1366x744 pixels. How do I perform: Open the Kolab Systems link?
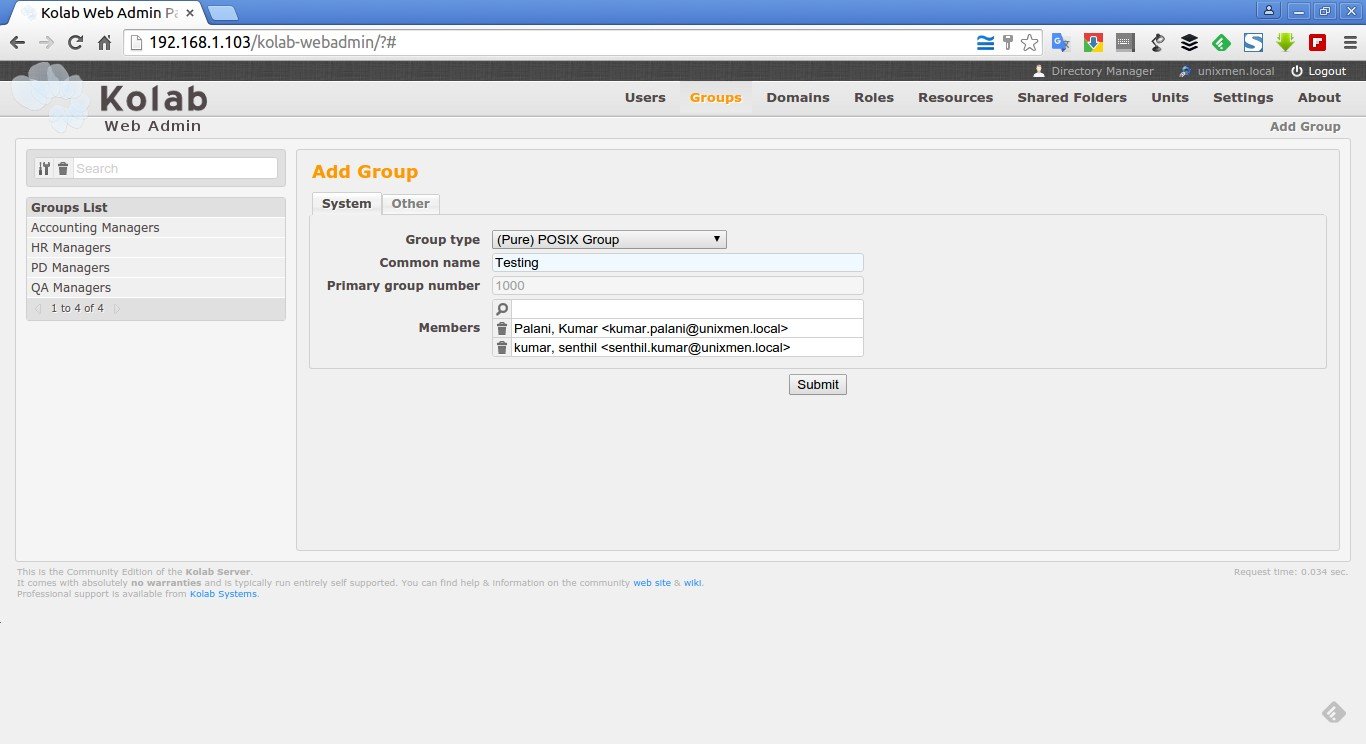(223, 594)
